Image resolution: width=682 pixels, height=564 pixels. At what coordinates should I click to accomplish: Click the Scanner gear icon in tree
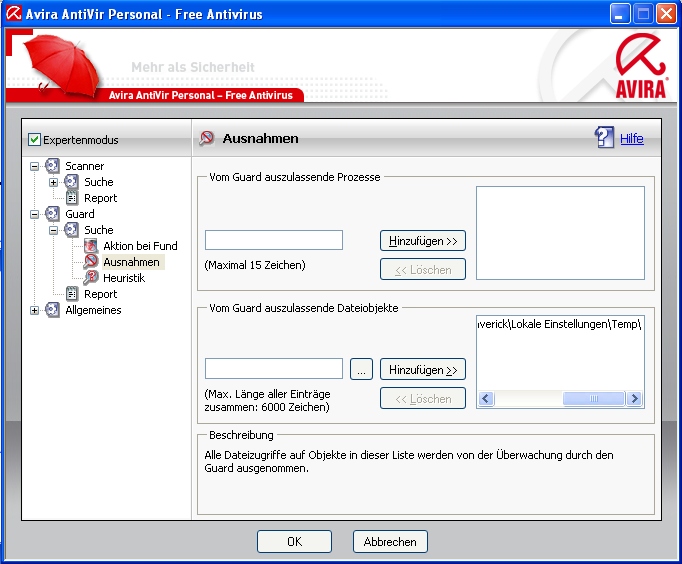pos(52,166)
